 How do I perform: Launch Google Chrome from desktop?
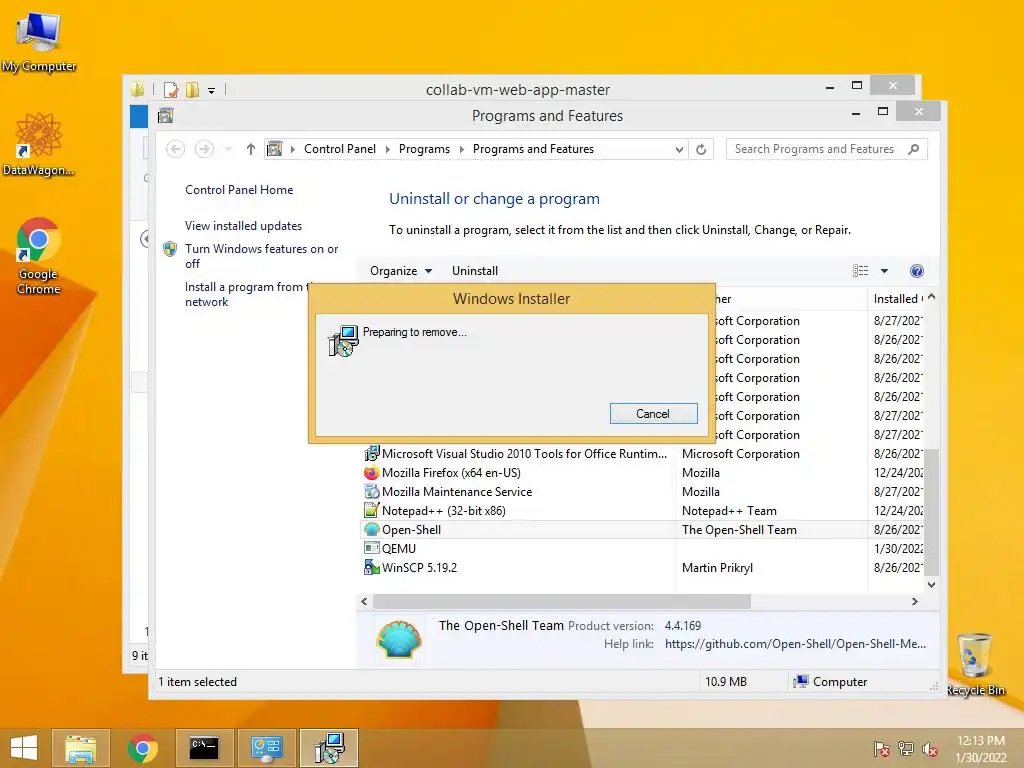point(39,256)
